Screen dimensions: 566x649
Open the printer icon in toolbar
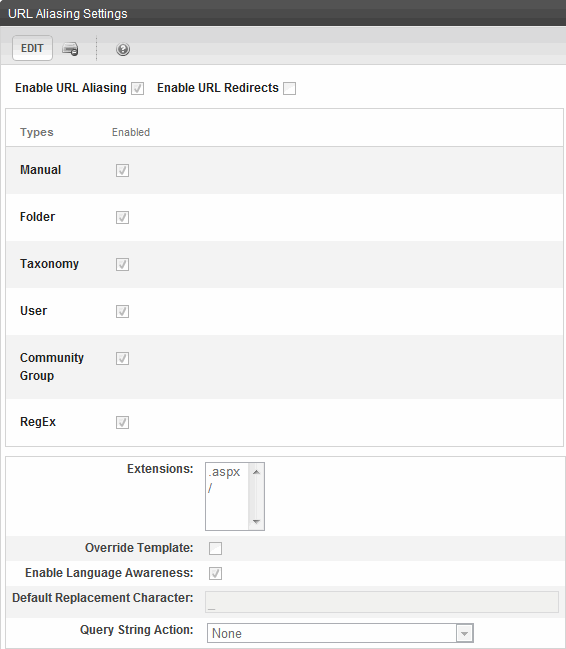pos(70,49)
